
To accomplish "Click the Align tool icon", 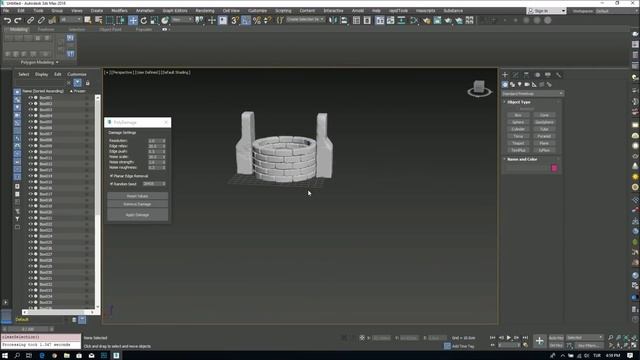I will click(344, 20).
